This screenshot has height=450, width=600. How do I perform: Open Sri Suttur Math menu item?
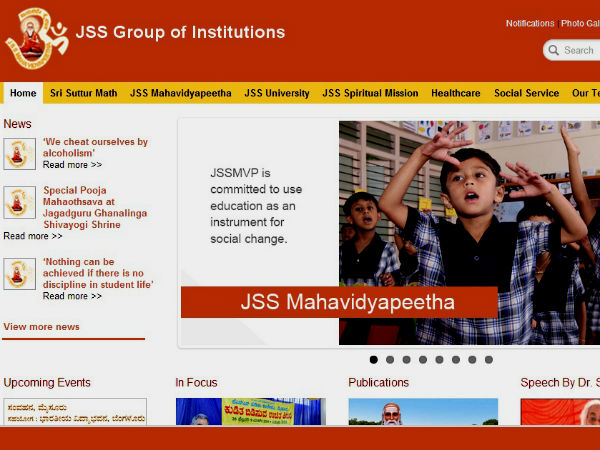(x=84, y=93)
